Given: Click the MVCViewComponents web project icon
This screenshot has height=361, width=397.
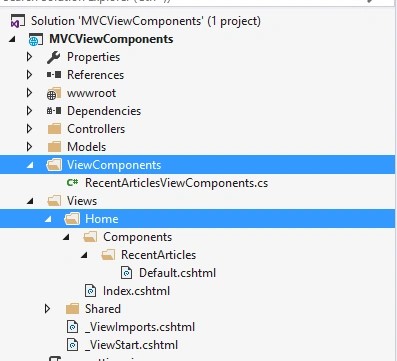Looking at the screenshot, I should coord(36,39).
